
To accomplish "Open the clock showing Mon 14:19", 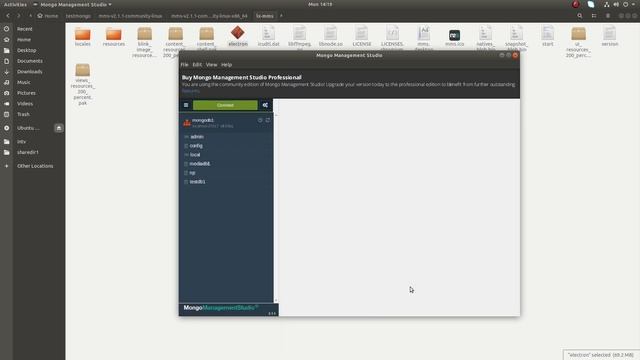I will pyautogui.click(x=320, y=4).
